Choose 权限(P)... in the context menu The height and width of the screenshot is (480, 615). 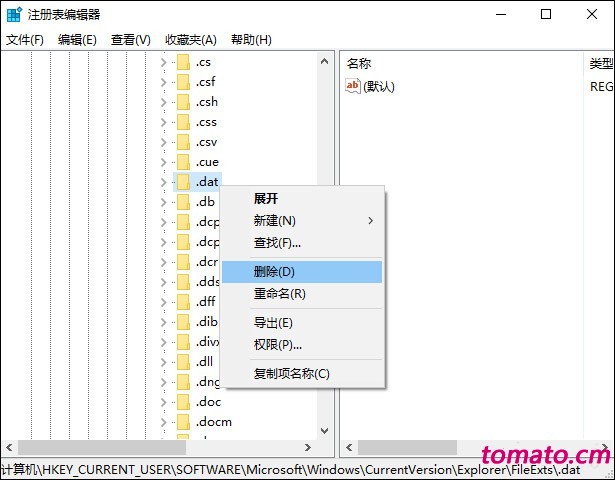click(x=302, y=345)
